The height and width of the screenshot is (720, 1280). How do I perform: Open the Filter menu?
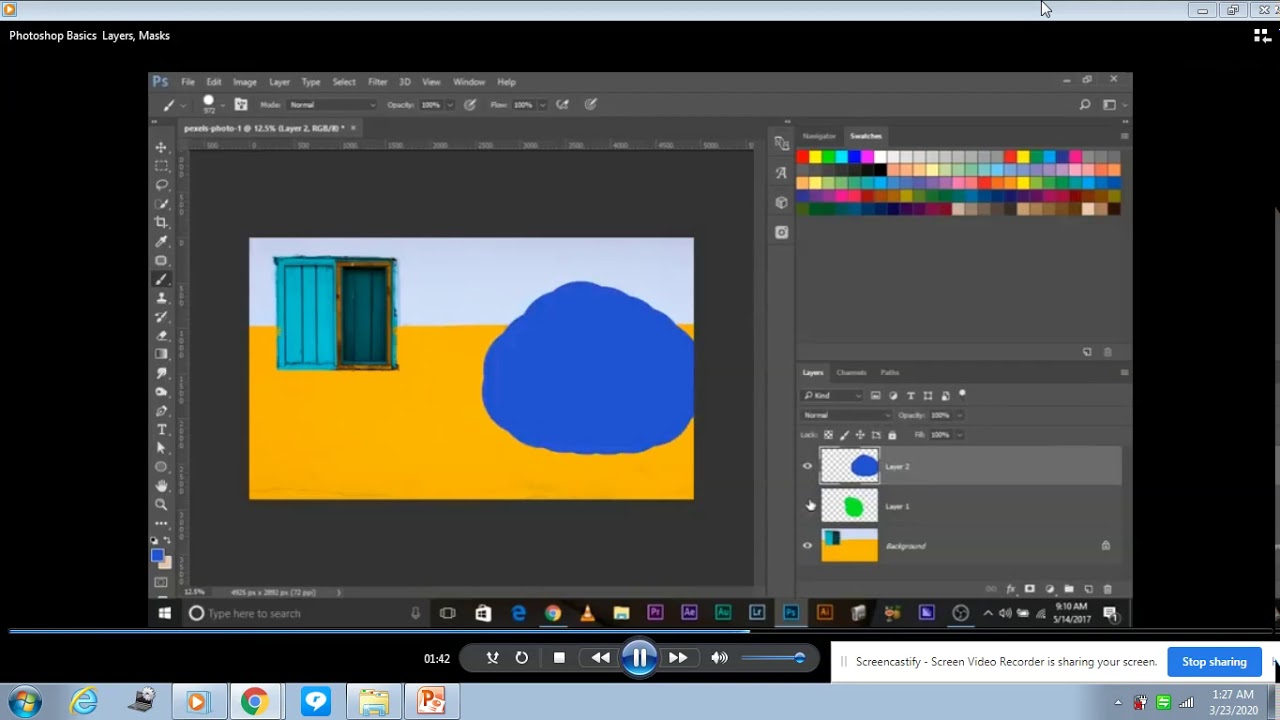click(x=377, y=82)
